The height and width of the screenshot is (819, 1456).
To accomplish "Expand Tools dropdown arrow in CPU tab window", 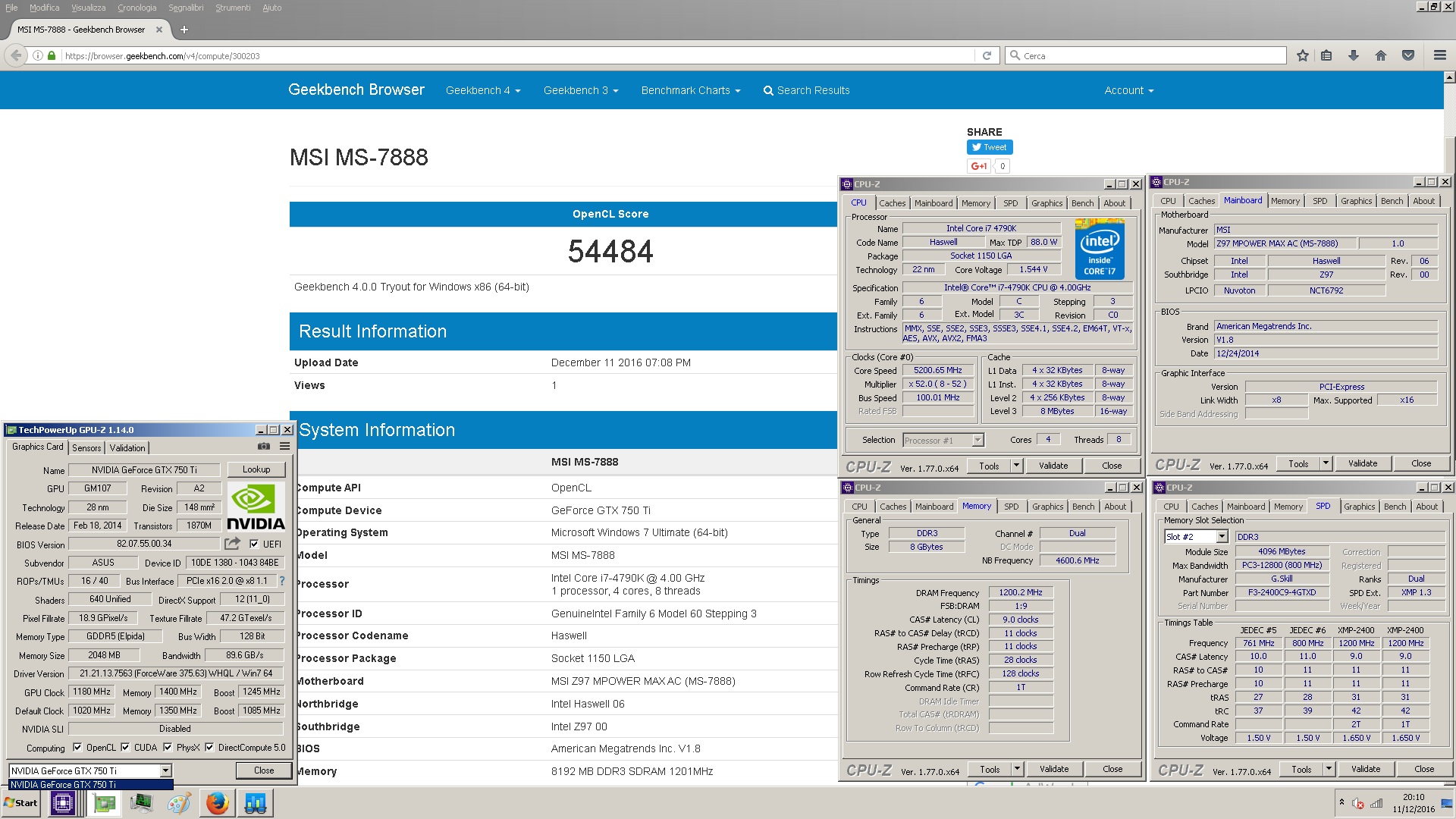I will pos(1017,466).
